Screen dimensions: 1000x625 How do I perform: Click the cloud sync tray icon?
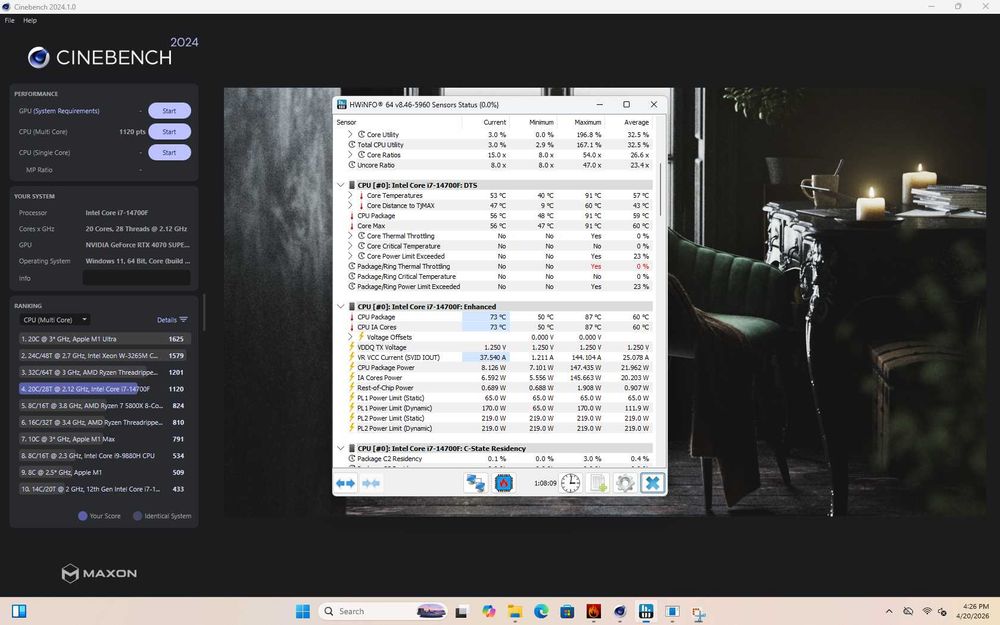coord(908,612)
